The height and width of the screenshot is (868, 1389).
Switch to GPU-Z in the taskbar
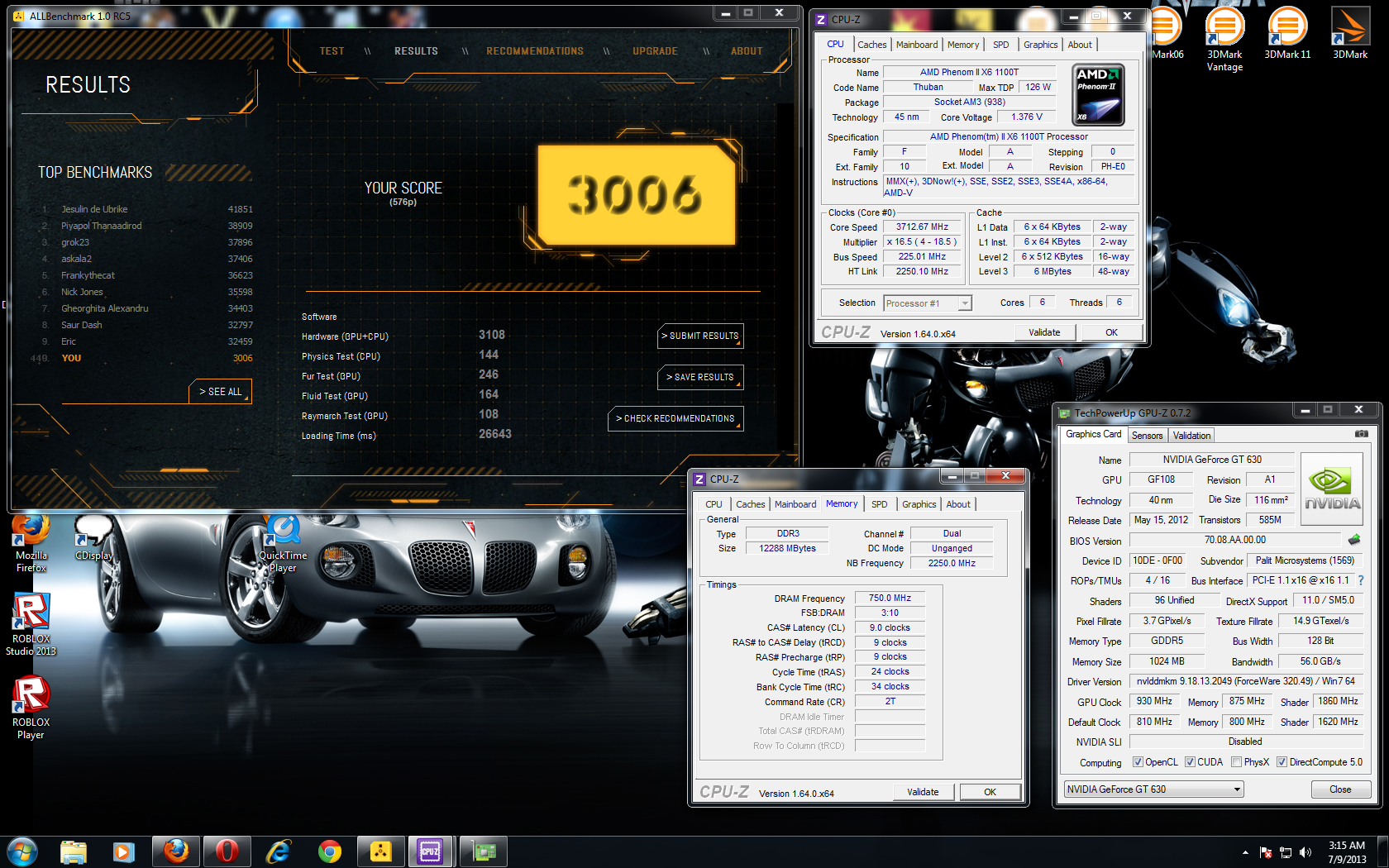tap(483, 851)
